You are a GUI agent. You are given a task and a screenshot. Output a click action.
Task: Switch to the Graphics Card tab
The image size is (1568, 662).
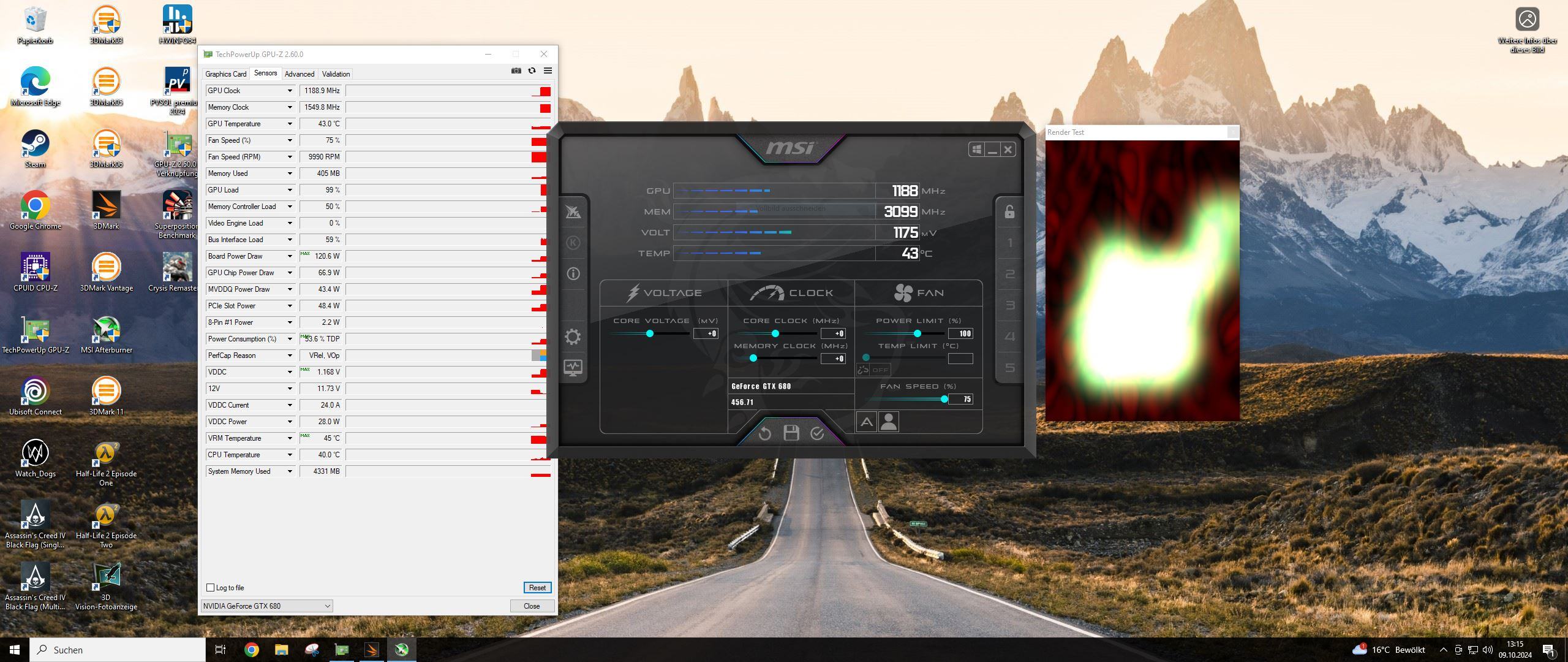tap(225, 74)
